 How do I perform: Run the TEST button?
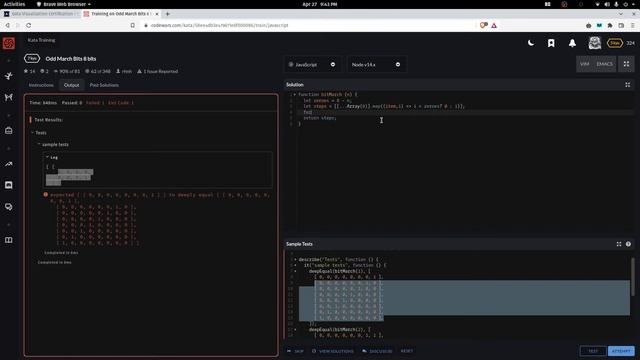click(x=593, y=351)
